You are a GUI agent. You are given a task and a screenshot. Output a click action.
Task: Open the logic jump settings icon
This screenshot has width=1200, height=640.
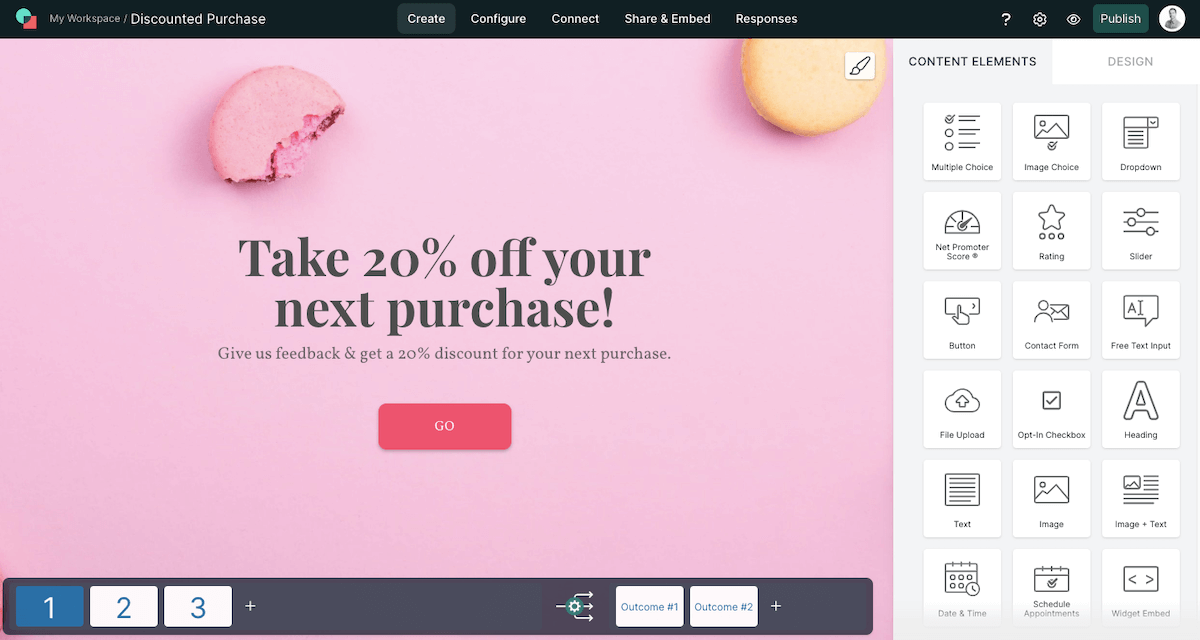click(575, 606)
